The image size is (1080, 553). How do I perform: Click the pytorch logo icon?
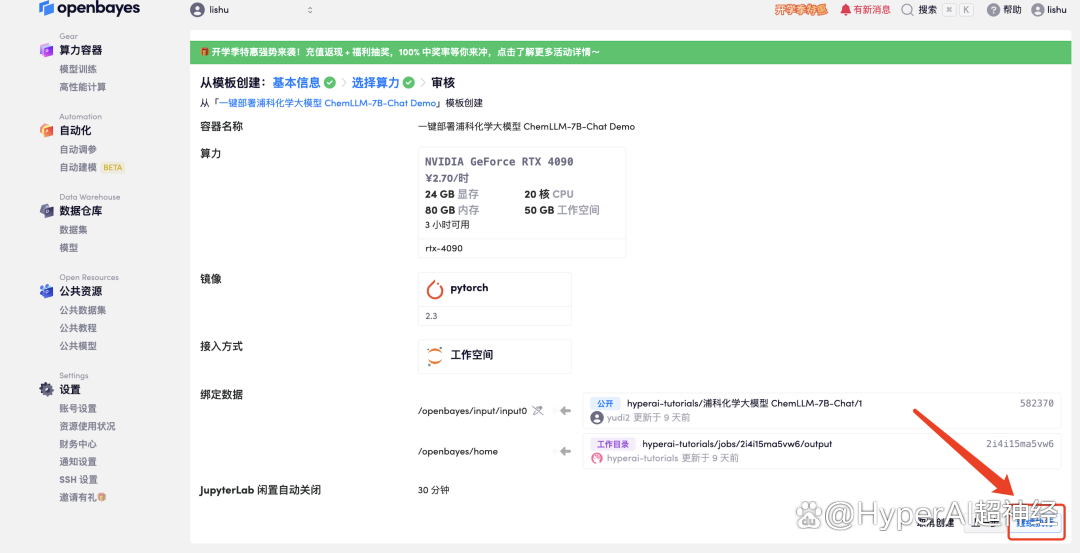[435, 289]
